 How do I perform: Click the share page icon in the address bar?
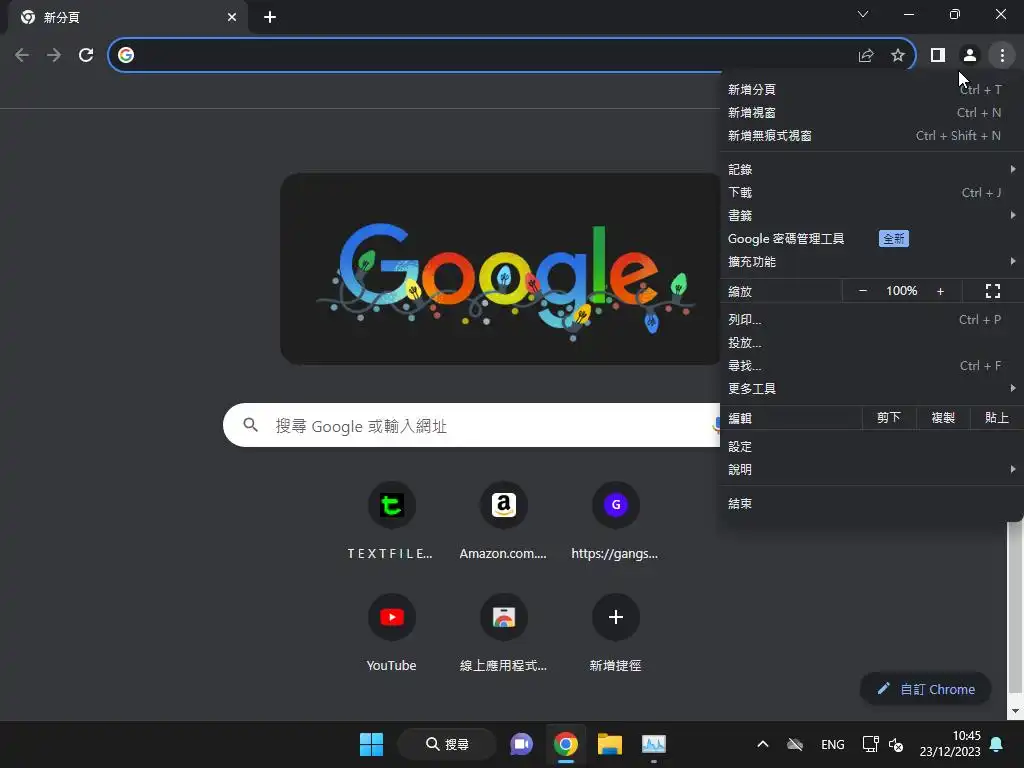click(x=866, y=56)
